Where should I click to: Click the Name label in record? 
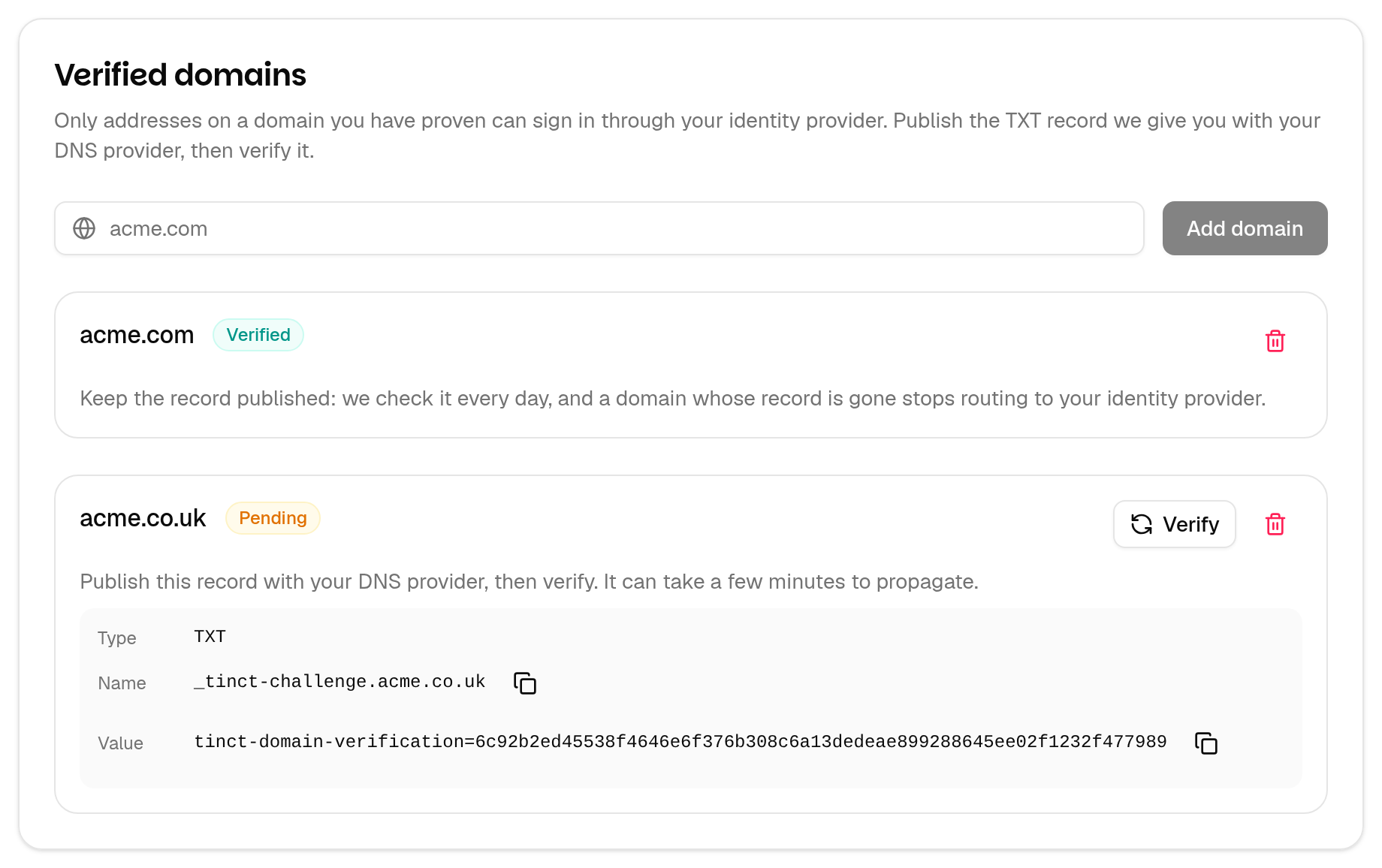point(122,683)
